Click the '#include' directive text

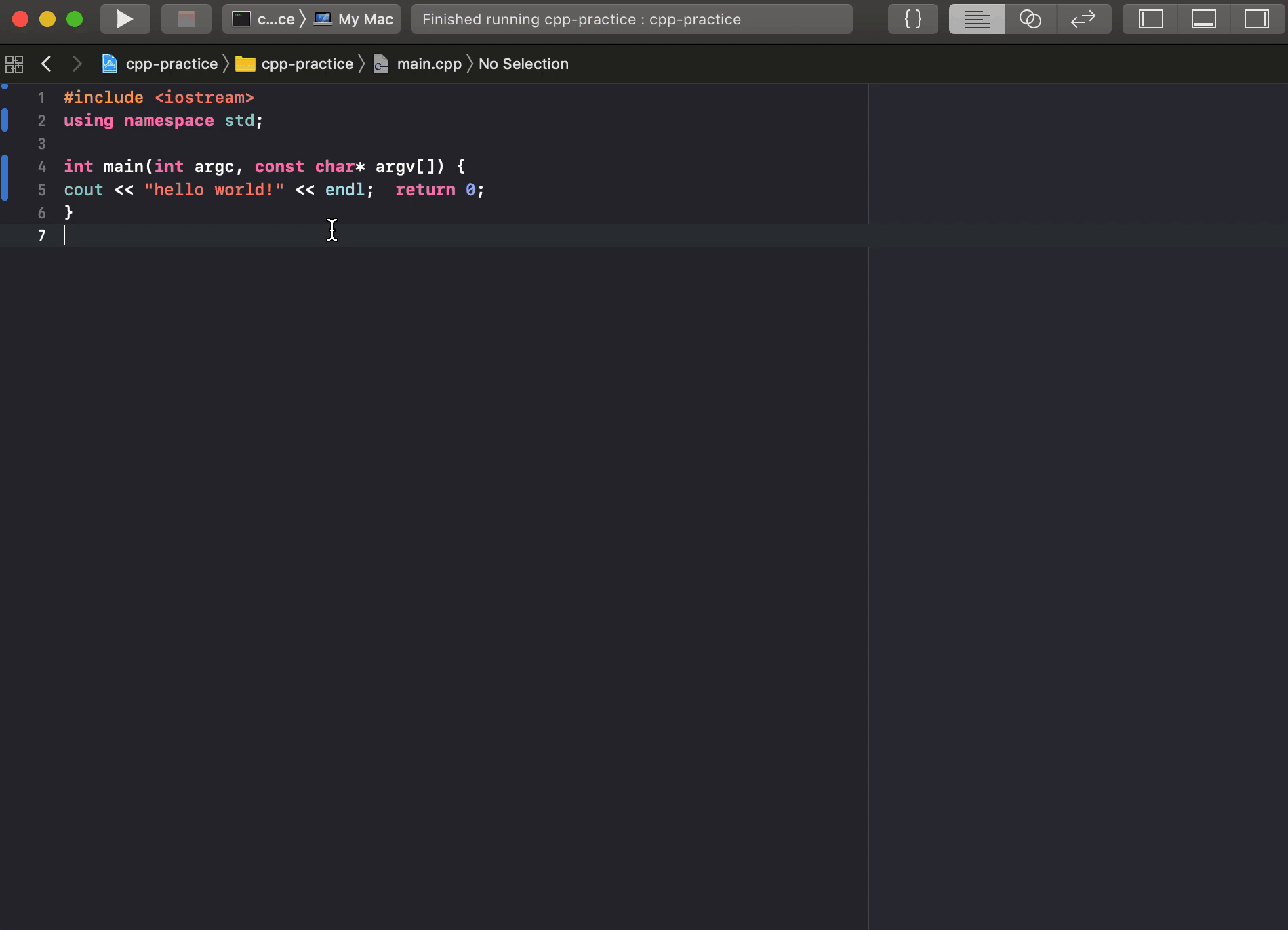pyautogui.click(x=104, y=98)
